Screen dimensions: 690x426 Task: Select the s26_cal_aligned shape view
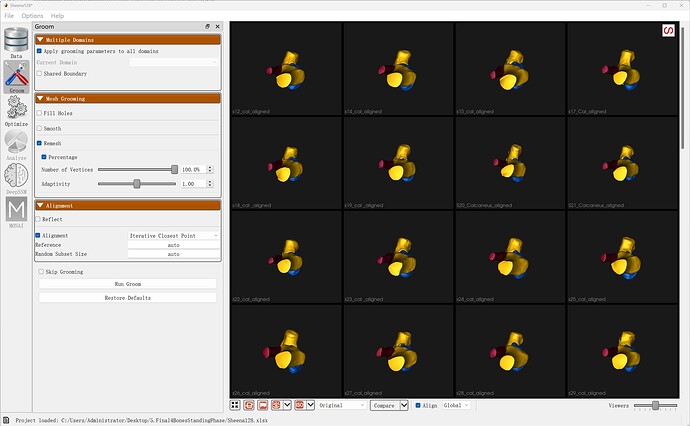286,351
